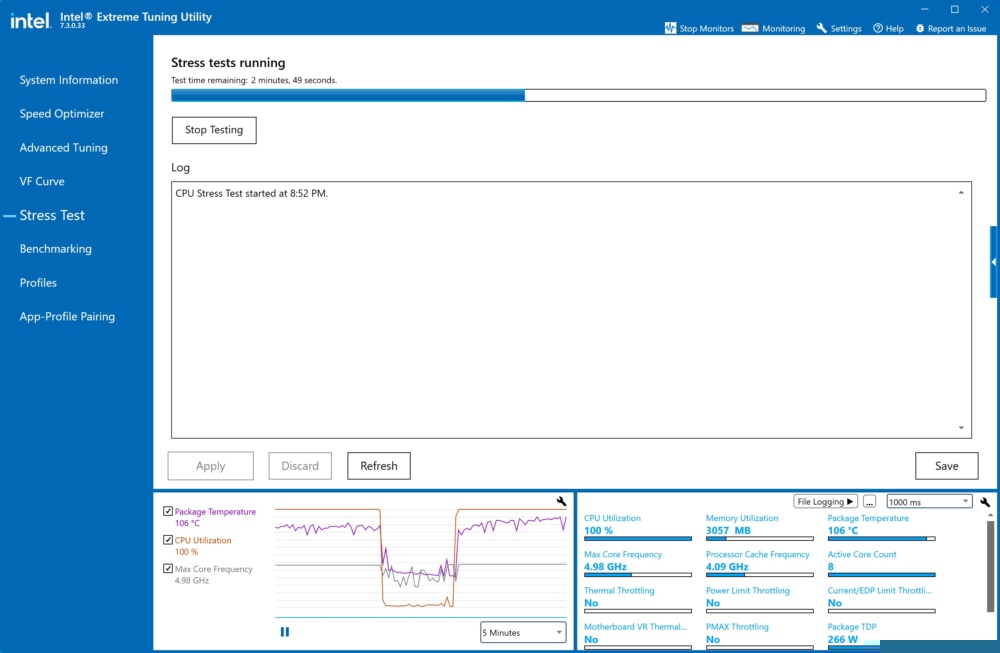Open the 1000 ms polling interval dropdown
This screenshot has height=653, width=1000.
pyautogui.click(x=929, y=502)
